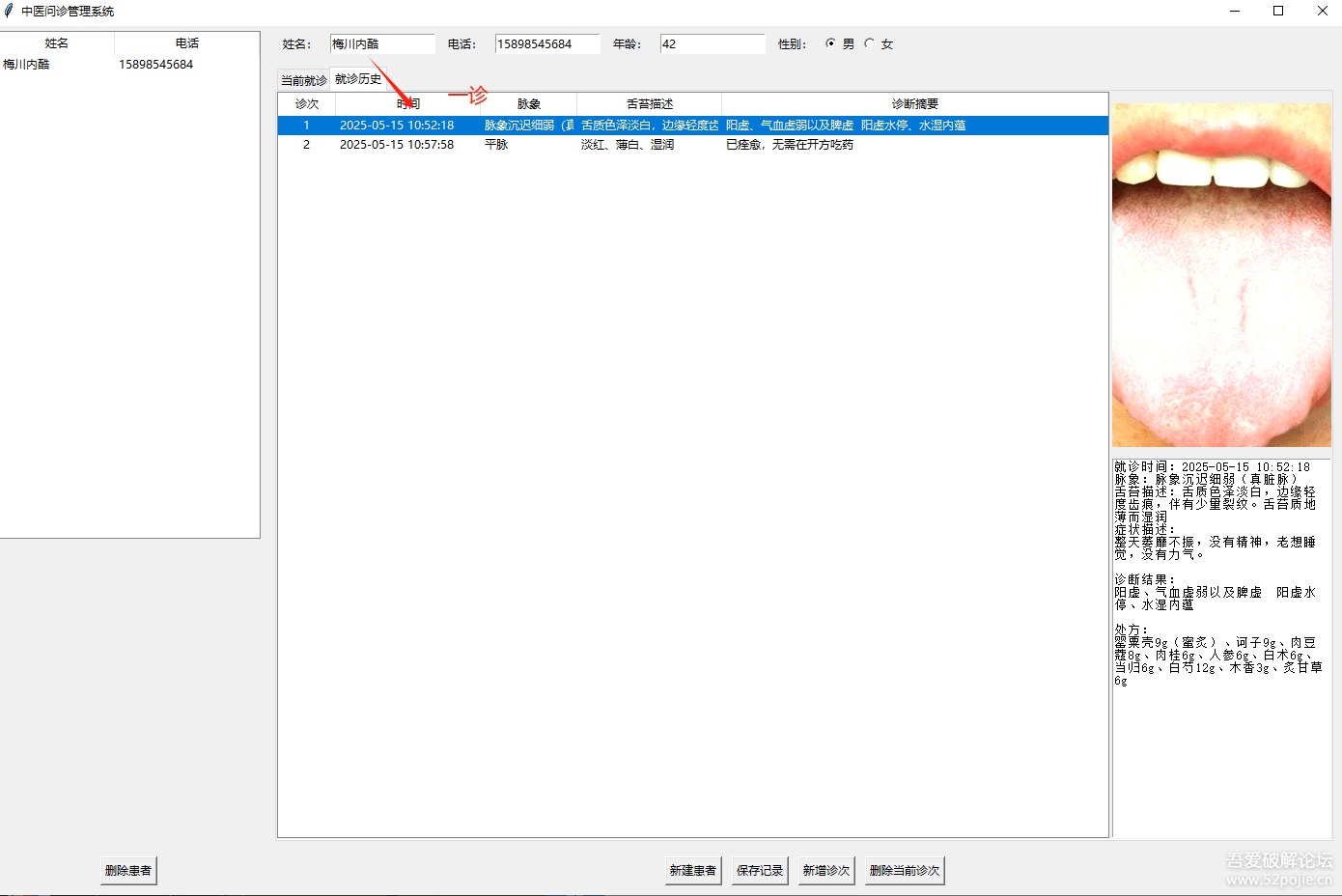Image resolution: width=1342 pixels, height=896 pixels.
Task: Save the record with 保存记录
Action: (x=760, y=870)
